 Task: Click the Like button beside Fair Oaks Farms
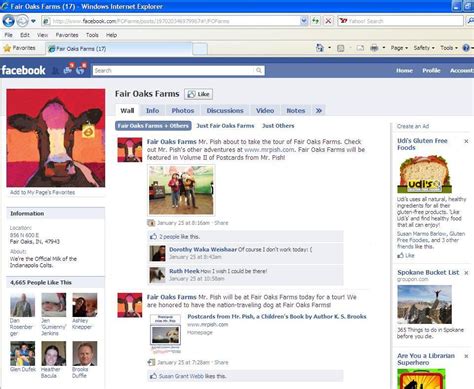(199, 94)
